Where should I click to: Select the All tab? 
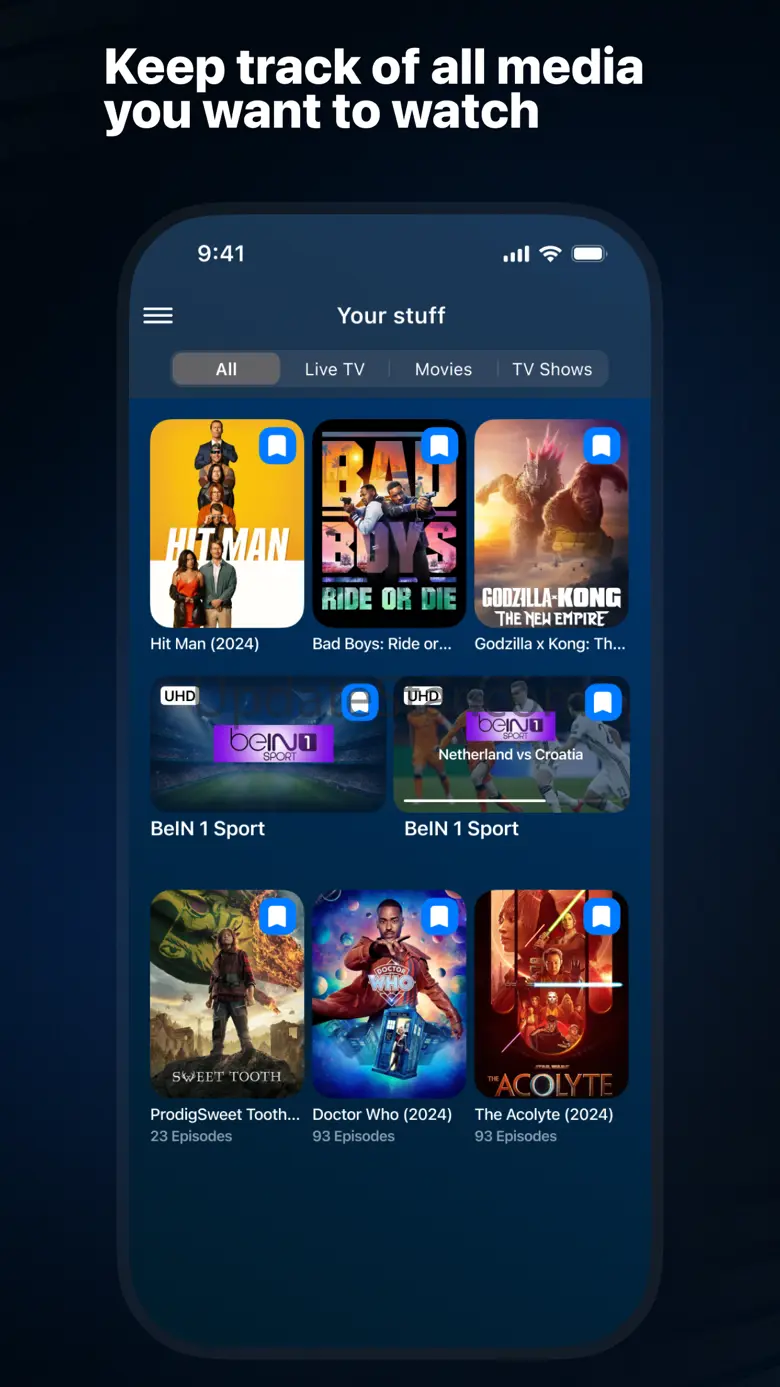pyautogui.click(x=226, y=369)
